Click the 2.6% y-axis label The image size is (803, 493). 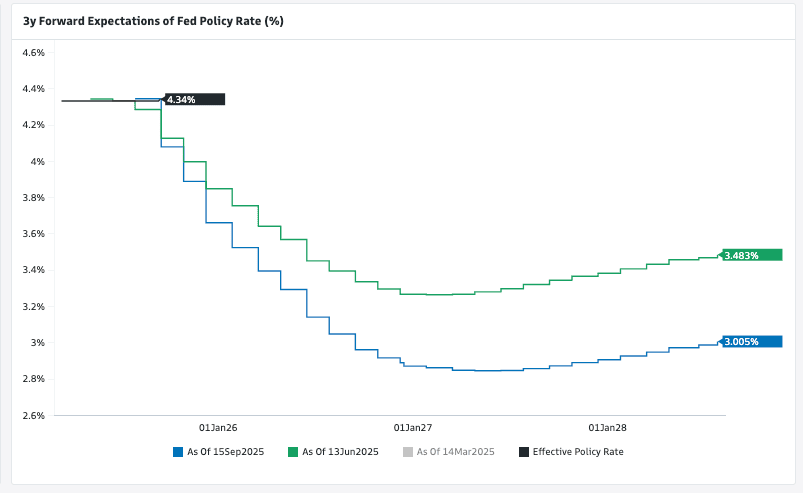[x=33, y=415]
